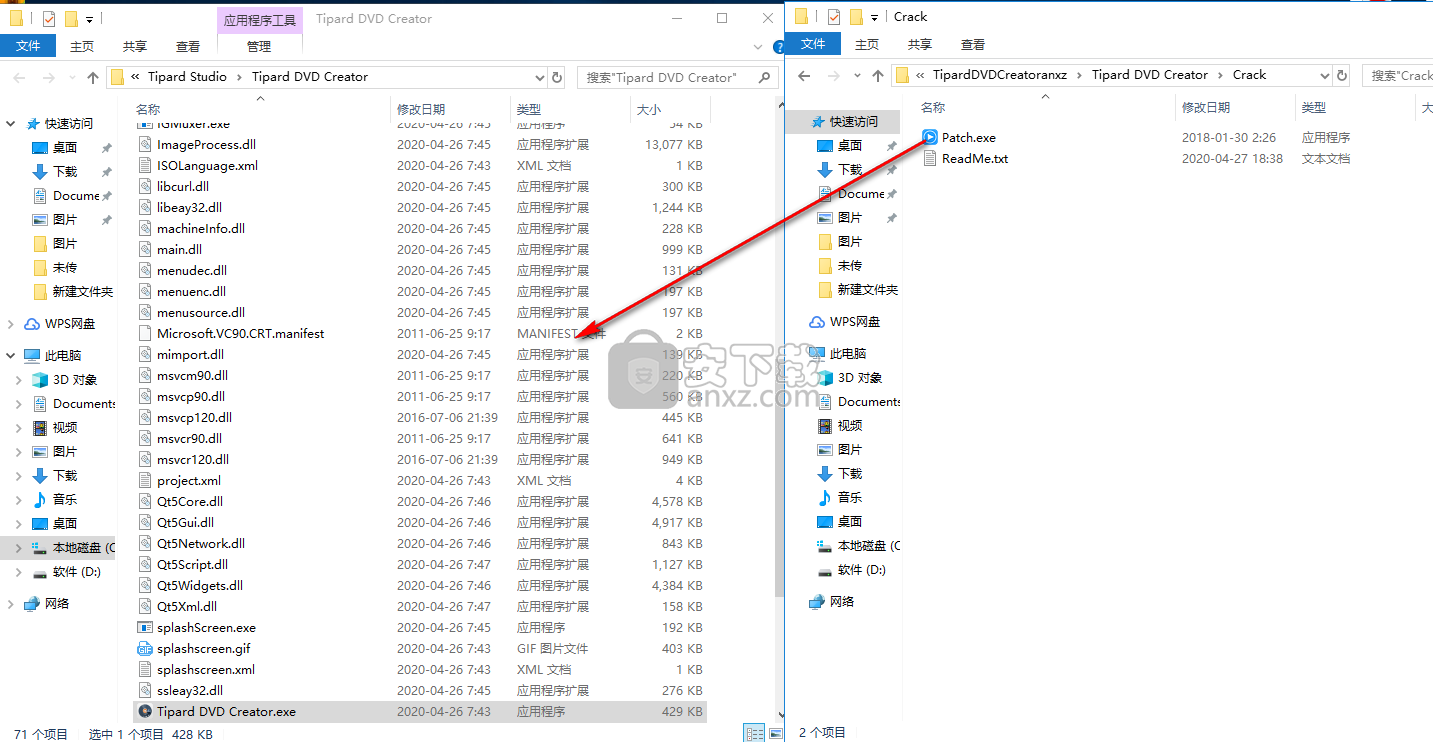Click search box in Tipard DVD Creator window

coord(678,77)
